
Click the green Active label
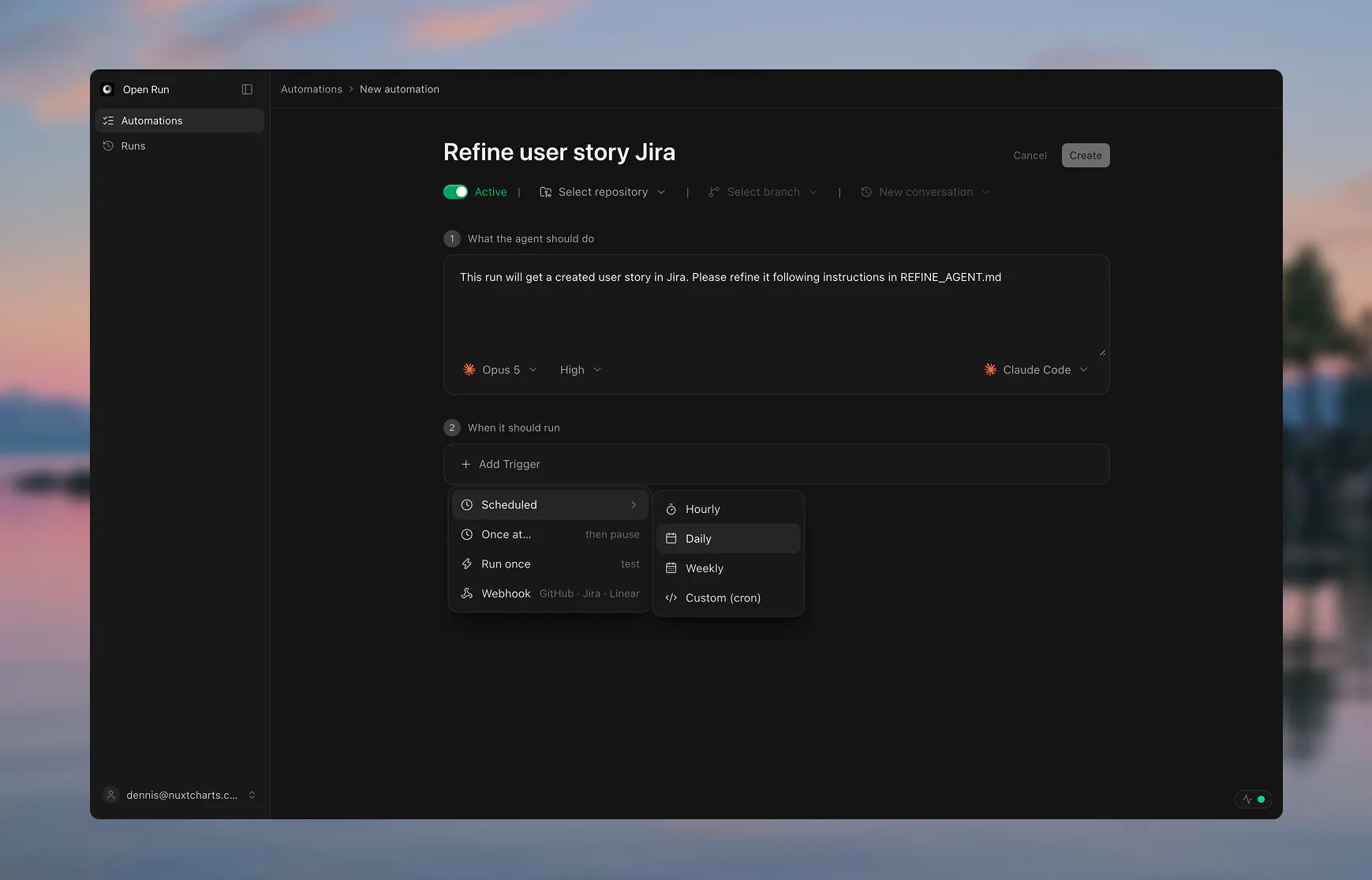click(x=491, y=192)
